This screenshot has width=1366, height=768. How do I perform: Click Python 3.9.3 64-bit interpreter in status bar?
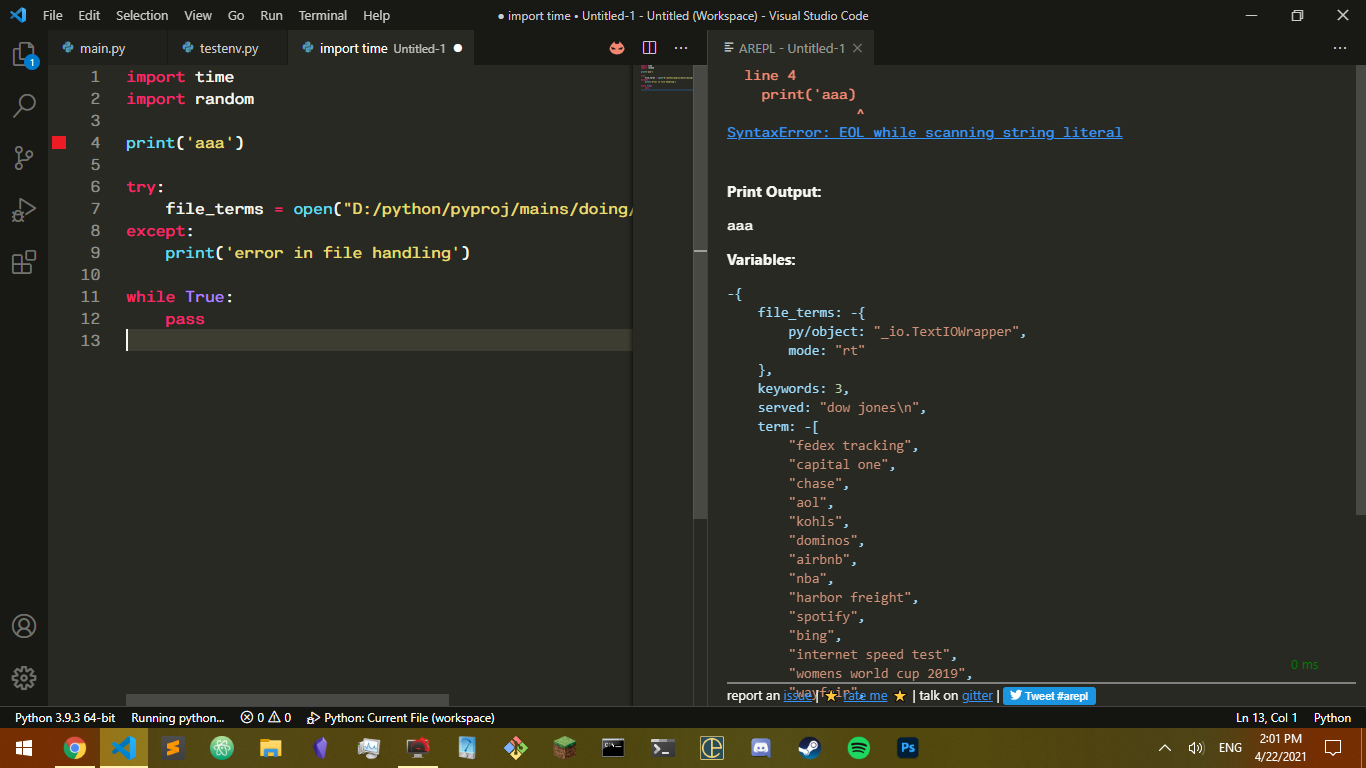[x=65, y=718]
